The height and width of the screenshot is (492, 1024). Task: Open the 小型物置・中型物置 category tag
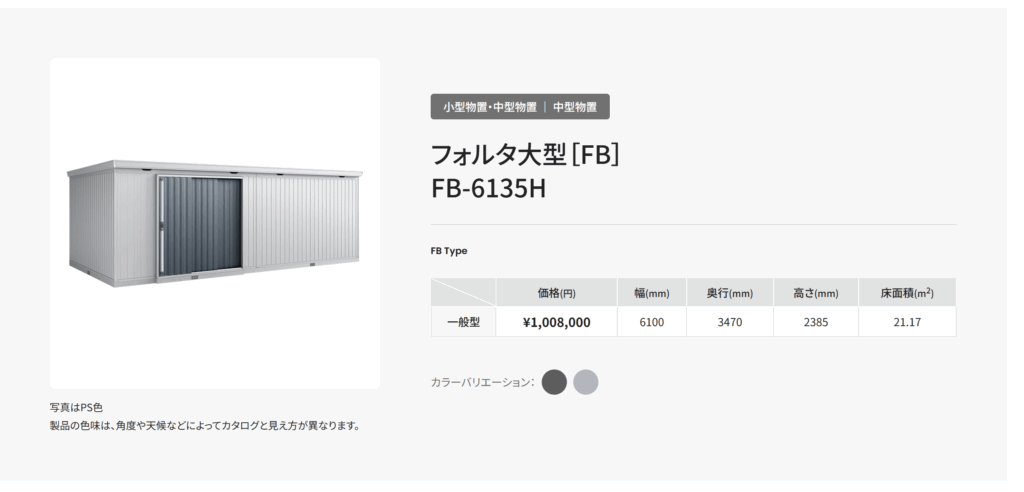click(x=490, y=107)
